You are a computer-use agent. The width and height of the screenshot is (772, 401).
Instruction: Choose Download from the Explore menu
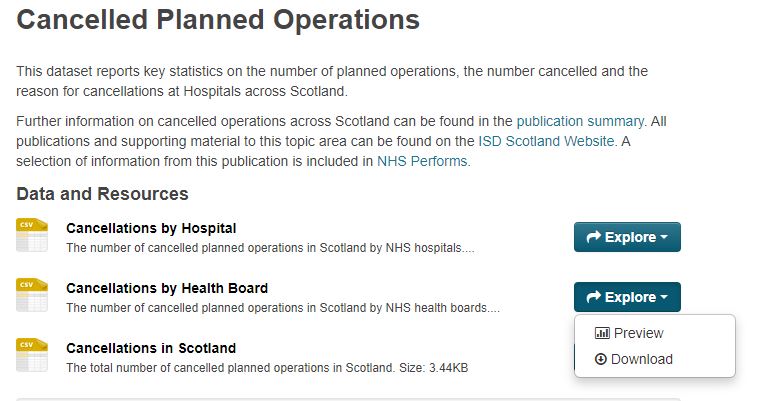[x=641, y=359]
